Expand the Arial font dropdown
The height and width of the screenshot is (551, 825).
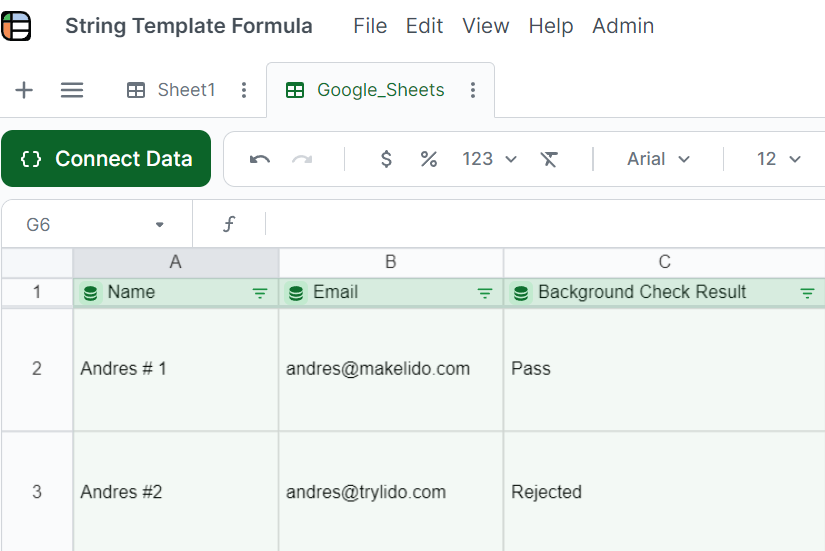click(658, 159)
